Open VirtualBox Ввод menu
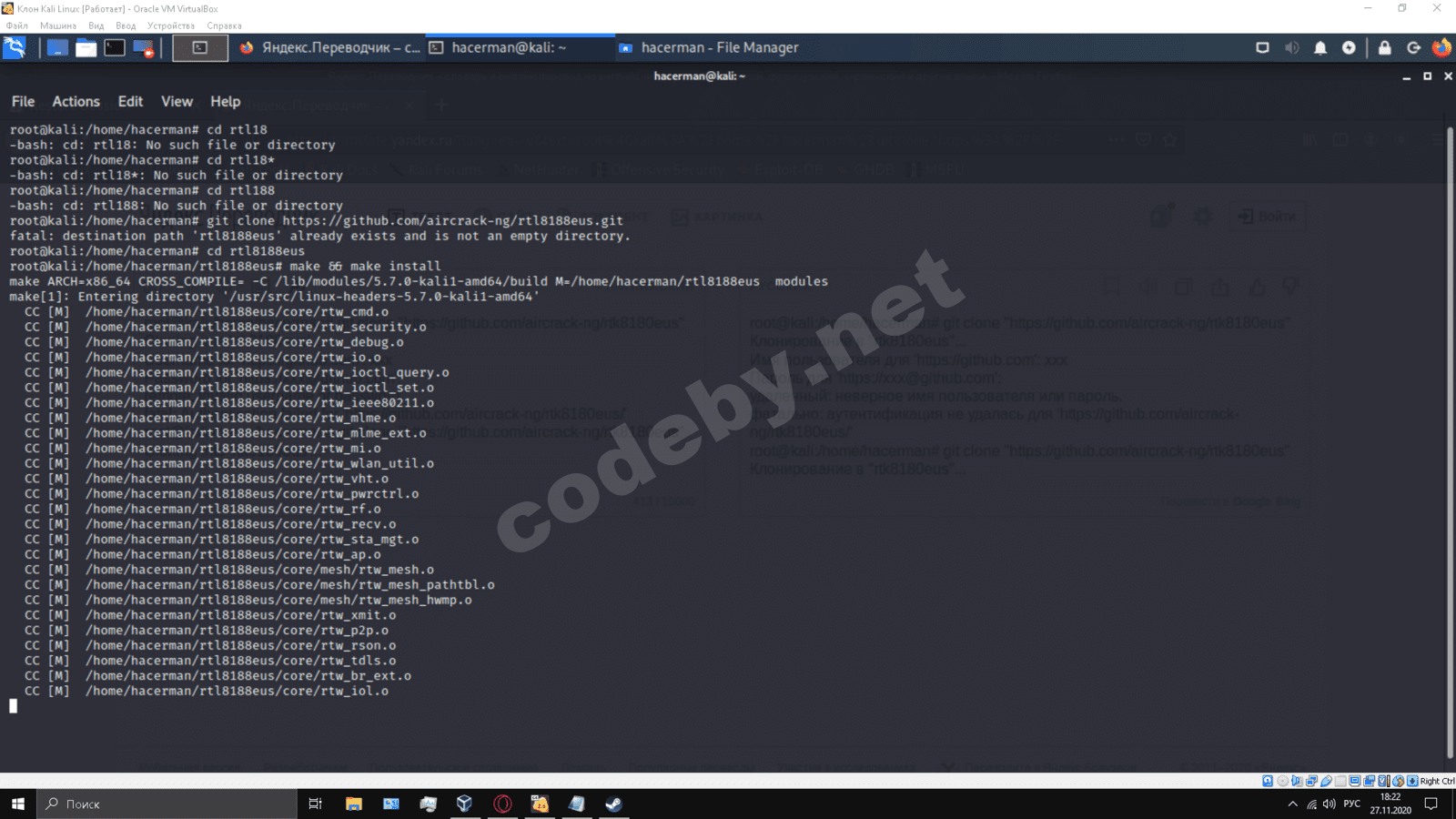This screenshot has width=1456, height=819. pyautogui.click(x=126, y=25)
